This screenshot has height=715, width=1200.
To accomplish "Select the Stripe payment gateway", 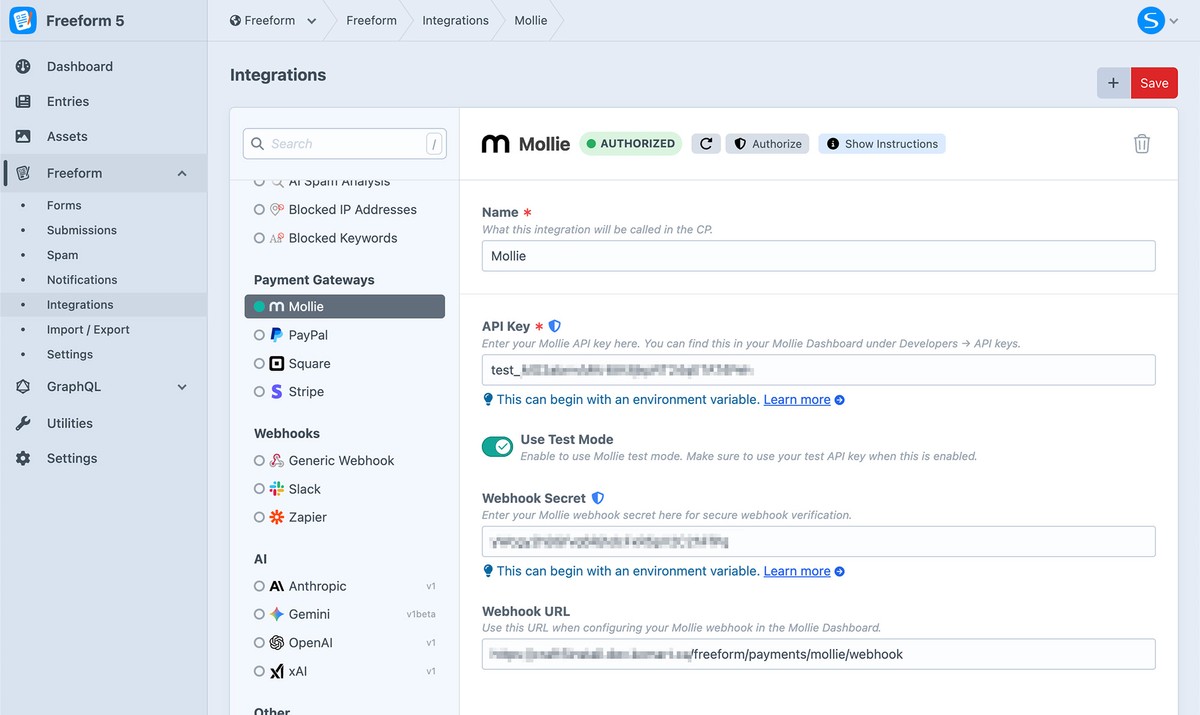I will pyautogui.click(x=306, y=392).
